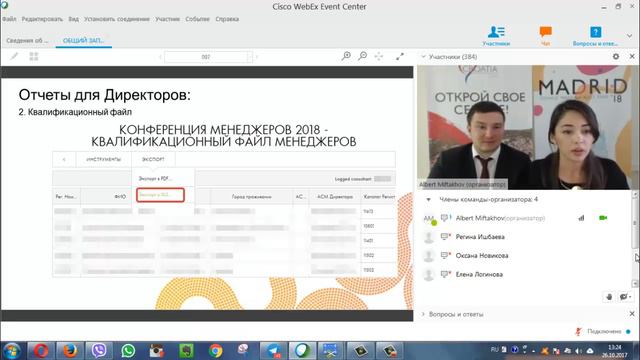Switch to the ОБЩИЙ ЗАП... tab
This screenshot has height=360, width=640.
84,40
